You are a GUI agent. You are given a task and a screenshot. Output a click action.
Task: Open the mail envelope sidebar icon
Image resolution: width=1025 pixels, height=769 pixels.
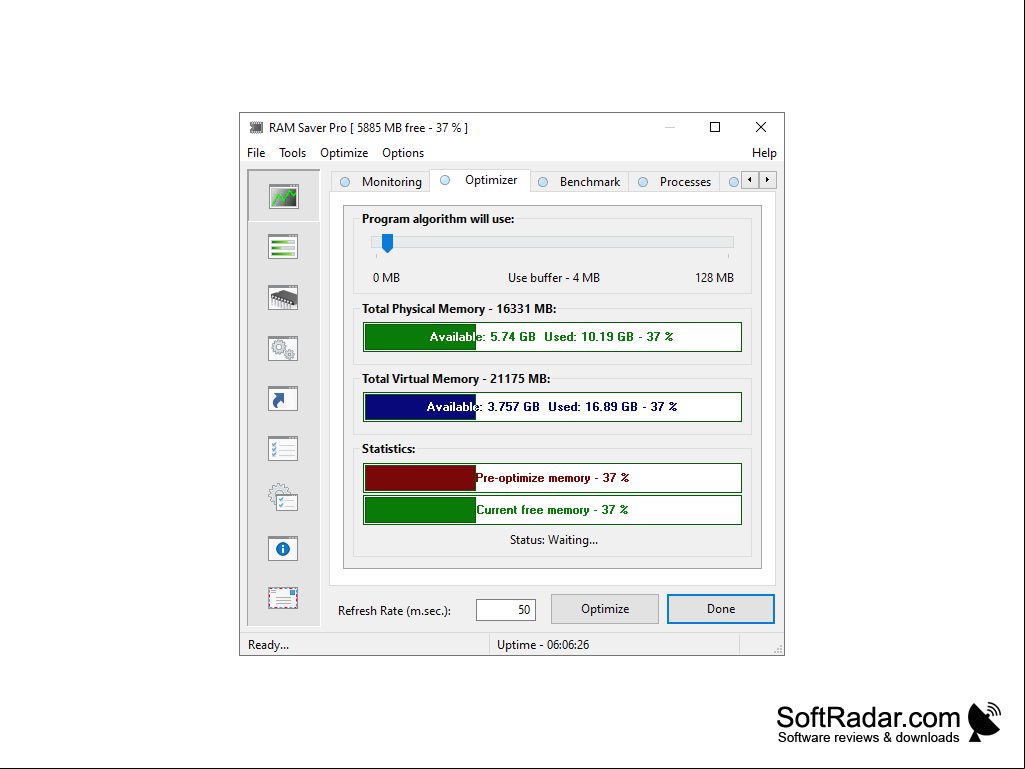click(283, 598)
